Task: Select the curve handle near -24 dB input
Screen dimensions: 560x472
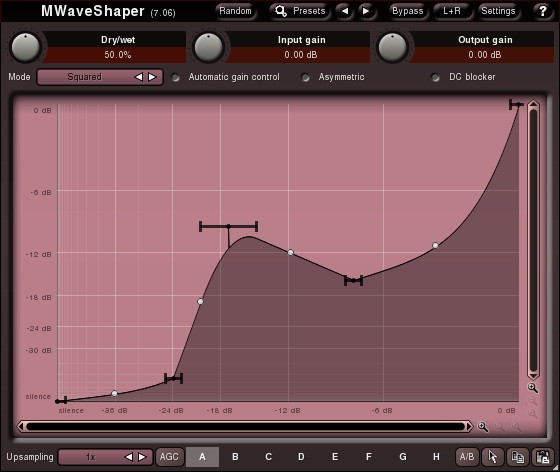Action: [174, 378]
